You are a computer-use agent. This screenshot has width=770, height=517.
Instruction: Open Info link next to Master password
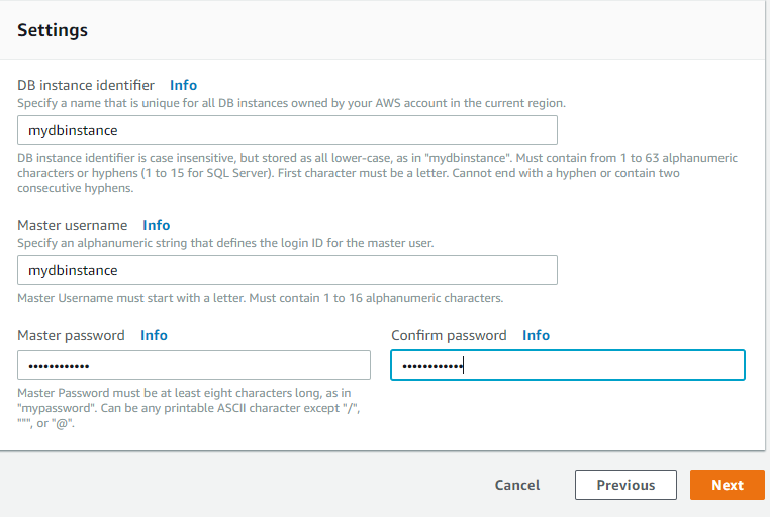tap(154, 335)
